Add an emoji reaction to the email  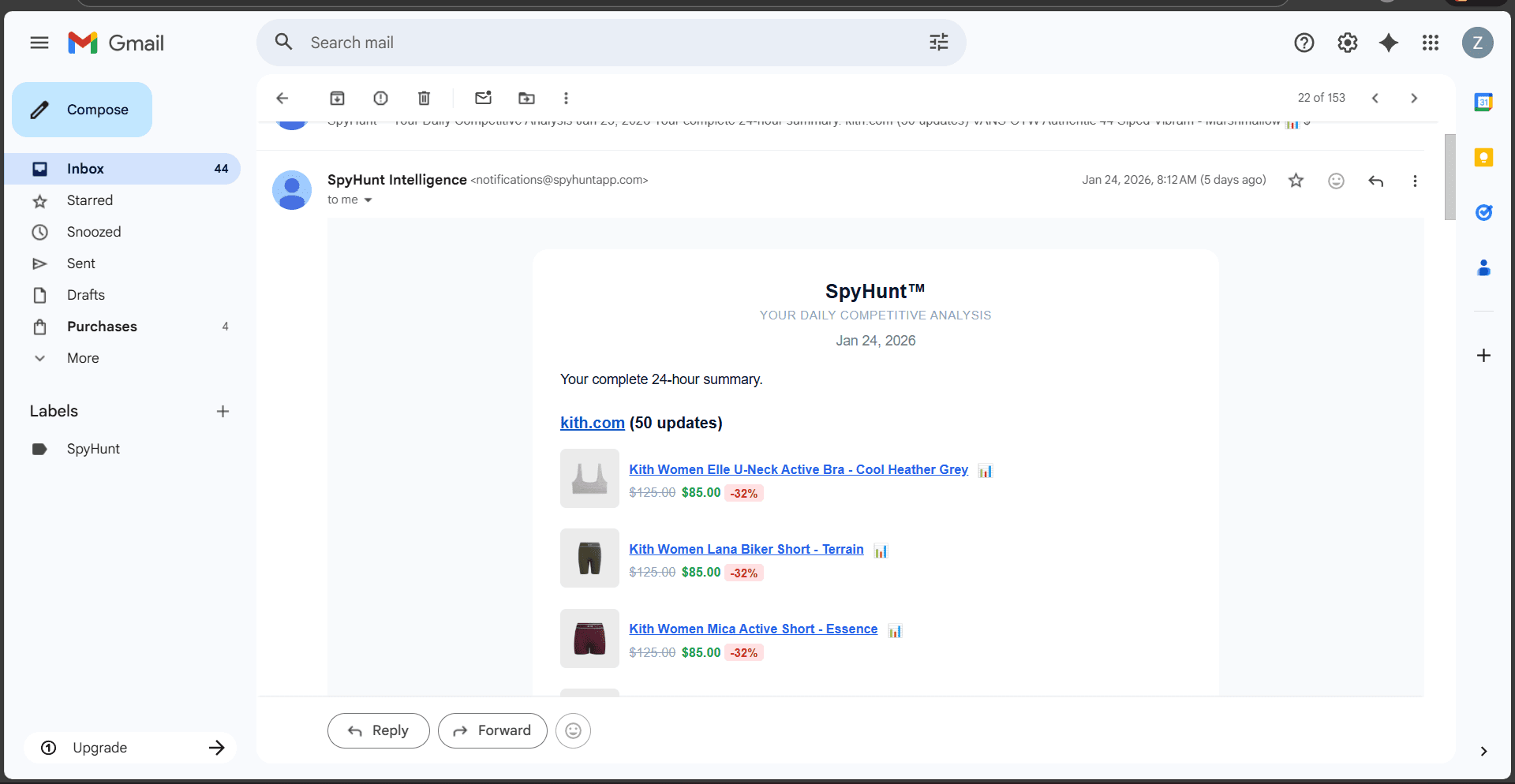tap(1336, 181)
